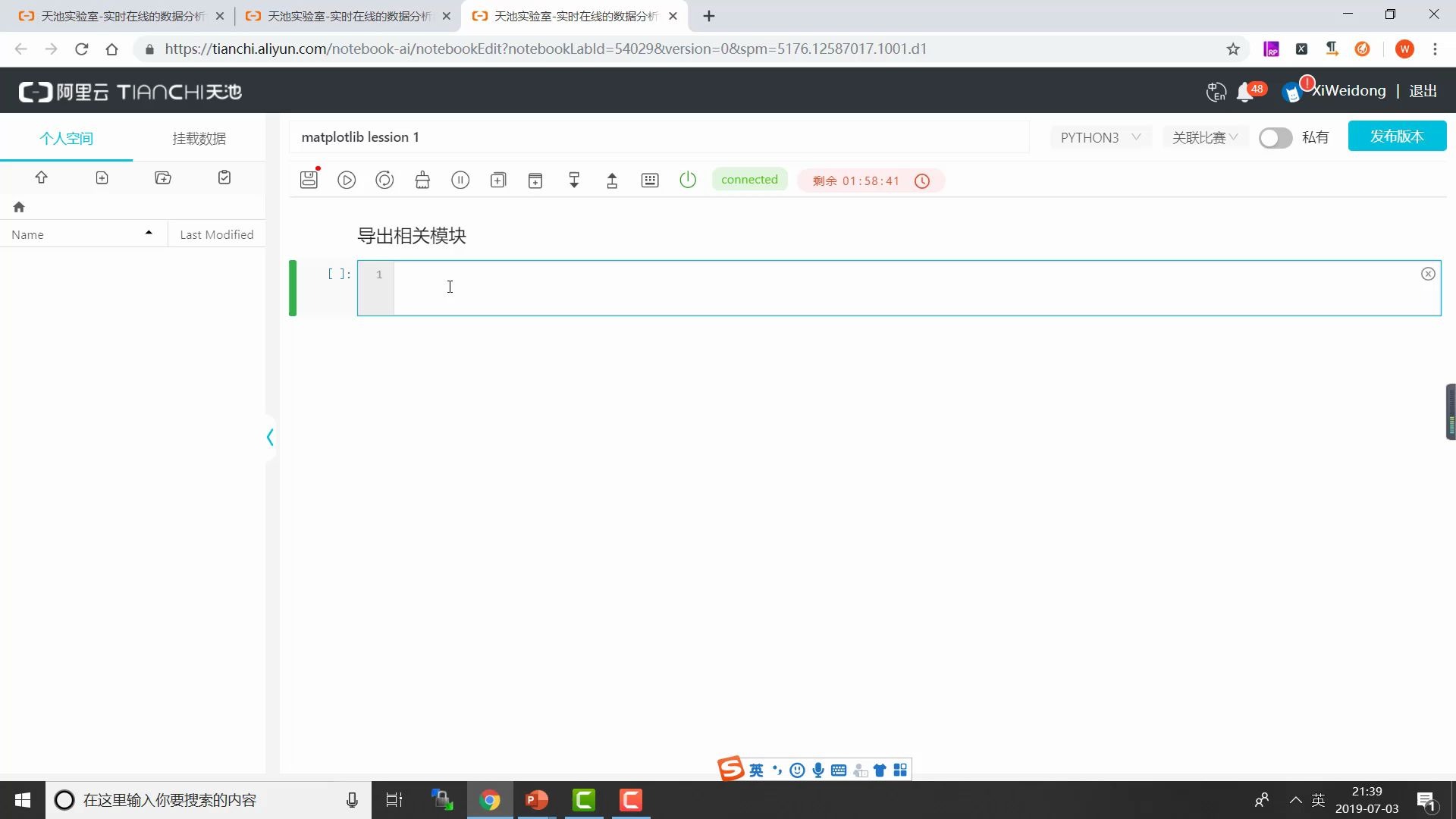Click the 发布版本 publish button
This screenshot has height=819, width=1456.
[x=1396, y=136]
